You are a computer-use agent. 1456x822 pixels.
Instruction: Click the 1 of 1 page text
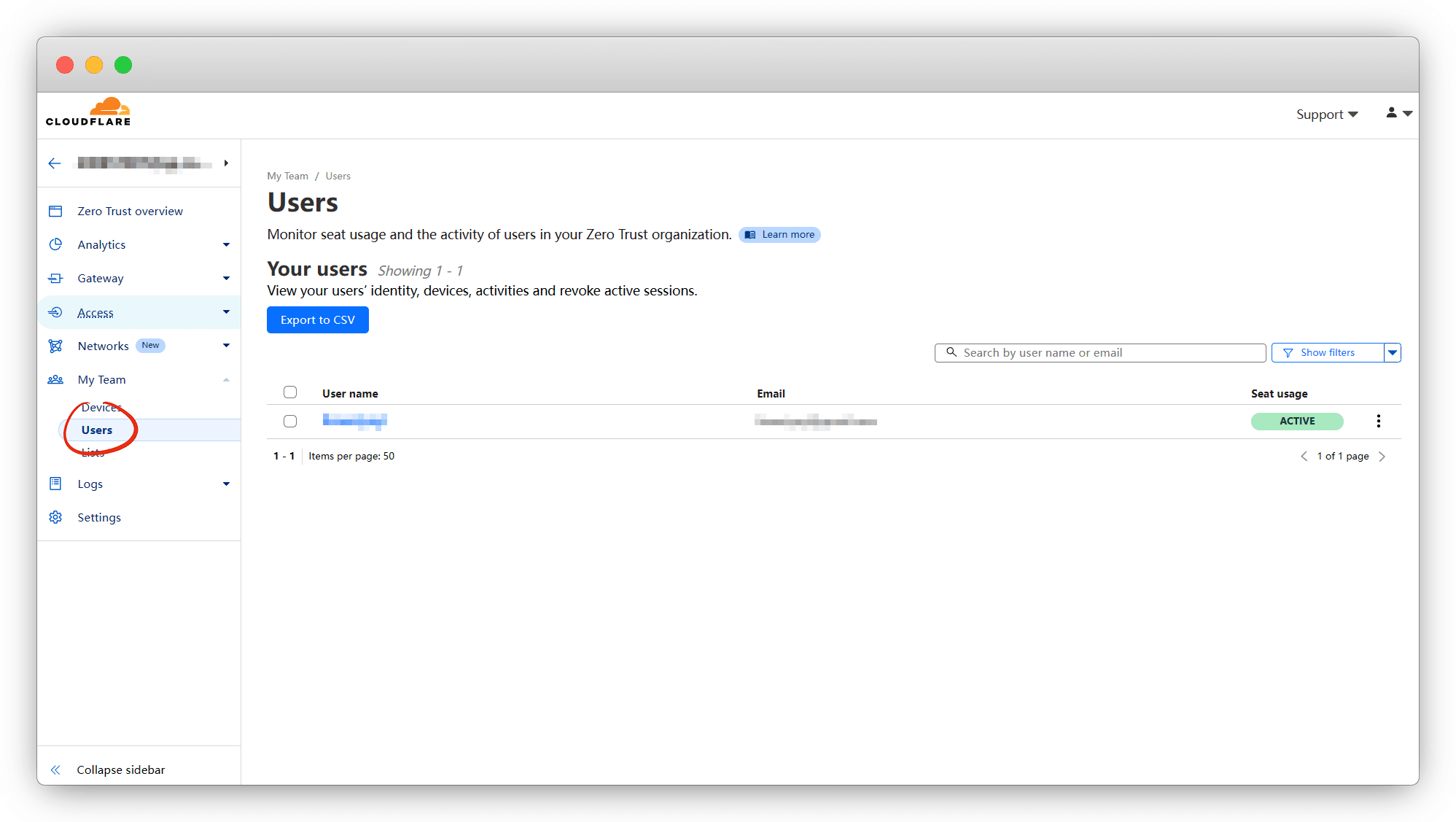[x=1343, y=456]
